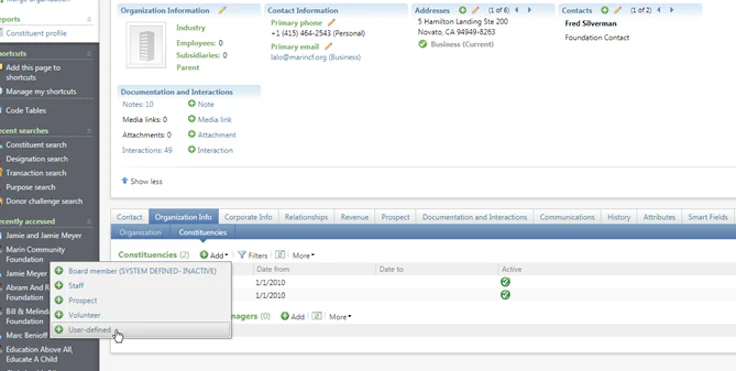This screenshot has height=371, width=736.
Task: Open the Interactions: 49 link
Action: tap(147, 150)
